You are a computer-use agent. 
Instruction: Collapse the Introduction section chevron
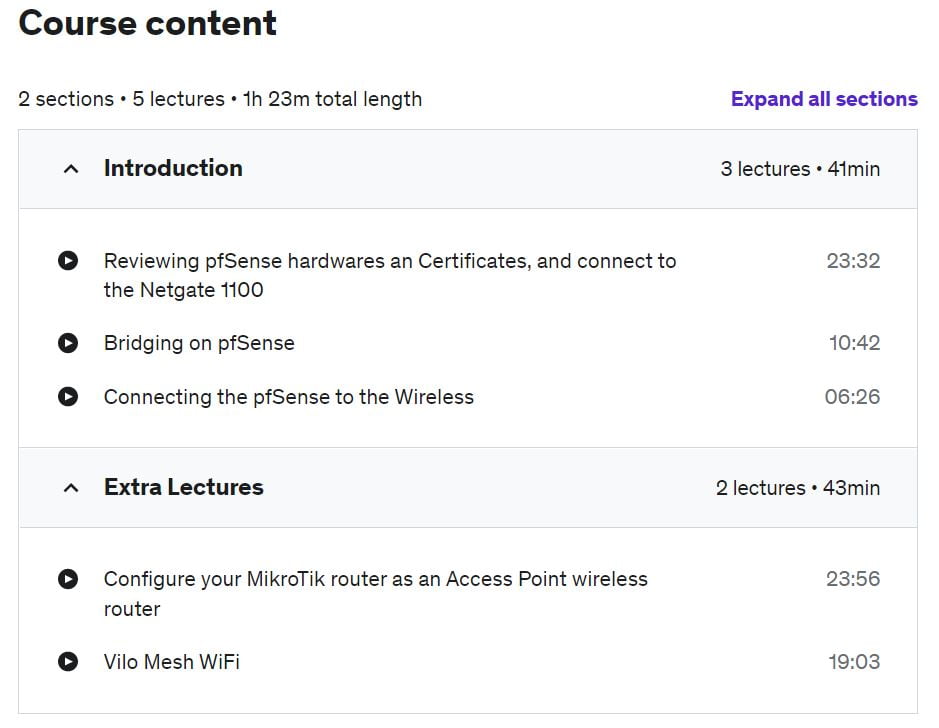[71, 169]
